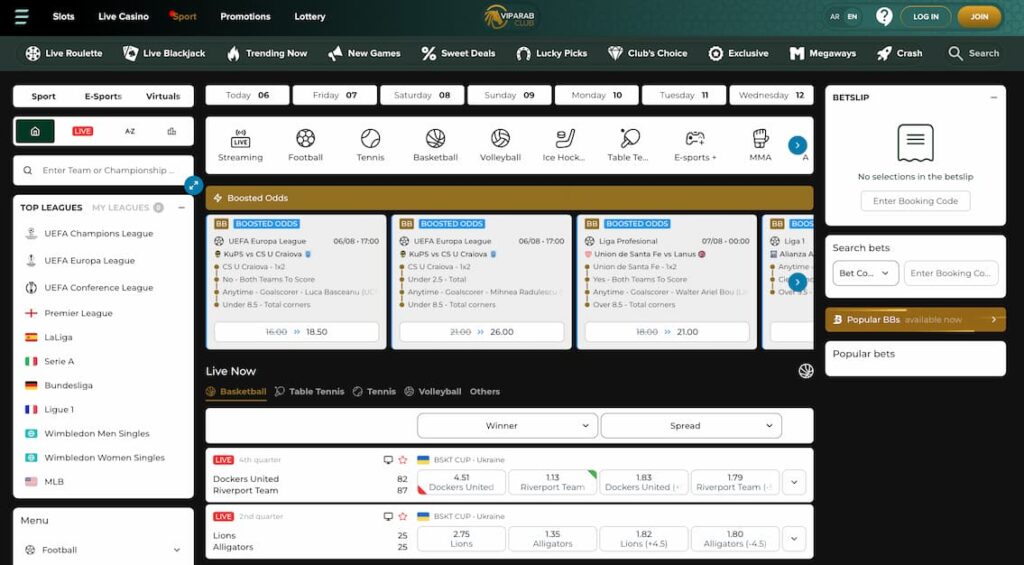This screenshot has height=565, width=1024.
Task: Collapse the Betslip panel
Action: 994,97
